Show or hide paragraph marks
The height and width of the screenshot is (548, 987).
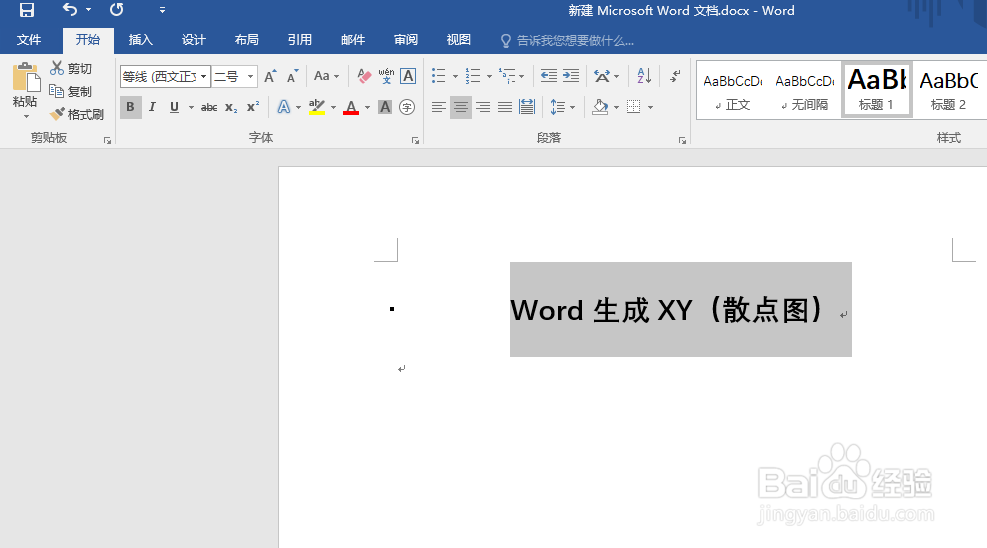[675, 76]
